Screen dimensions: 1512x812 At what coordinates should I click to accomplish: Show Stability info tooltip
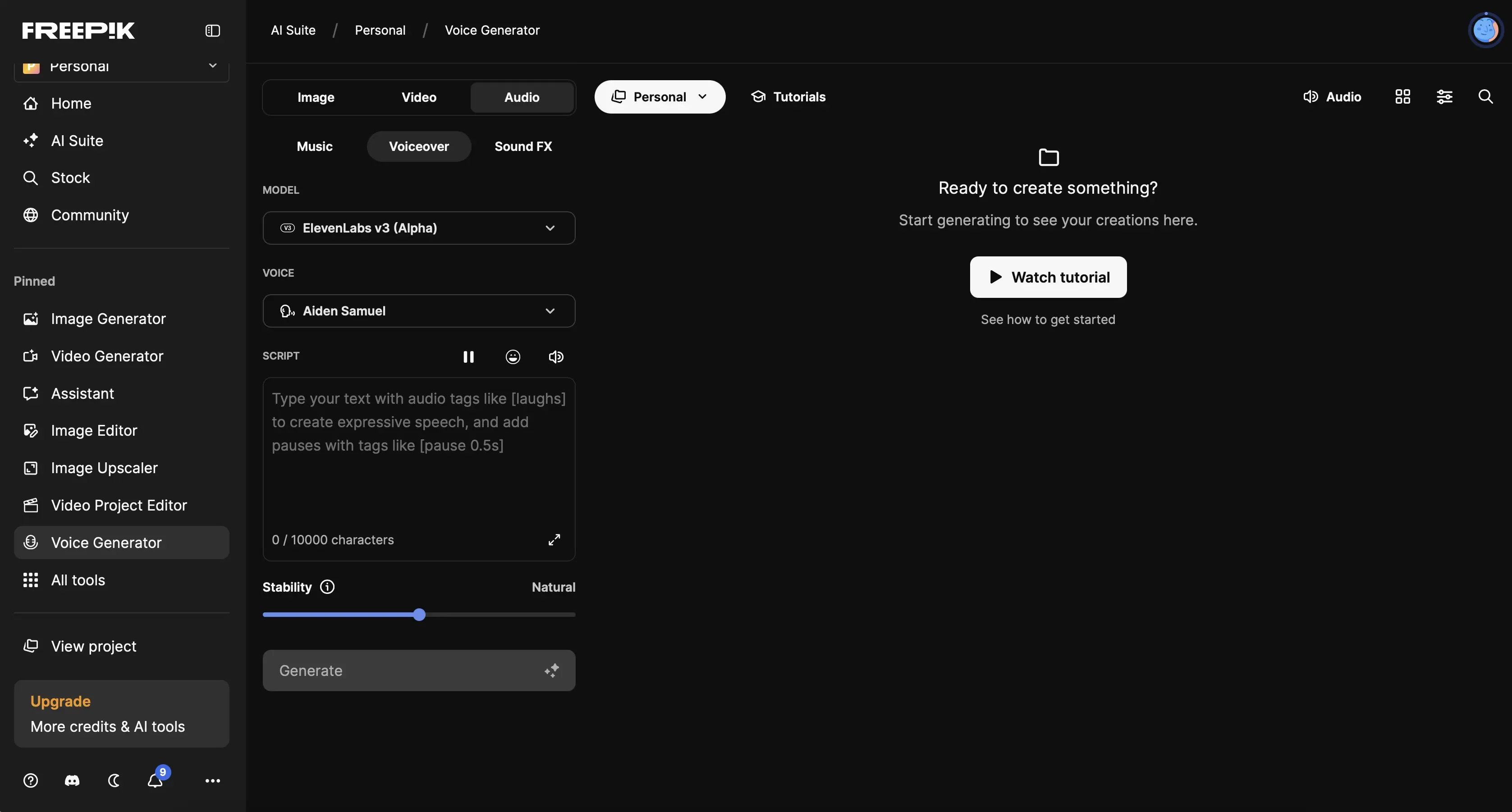(328, 587)
